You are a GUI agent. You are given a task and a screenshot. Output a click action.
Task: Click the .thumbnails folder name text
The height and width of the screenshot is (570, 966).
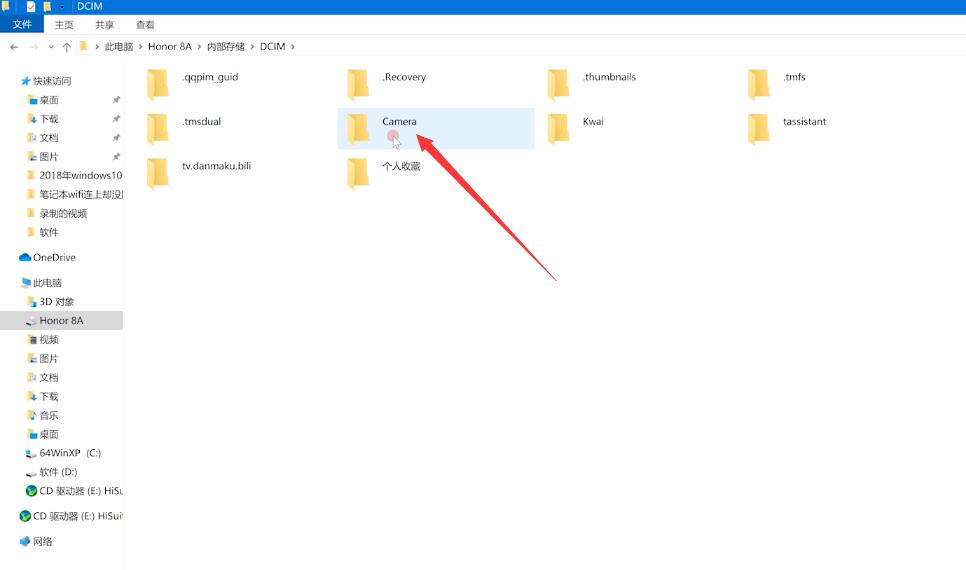tap(609, 77)
